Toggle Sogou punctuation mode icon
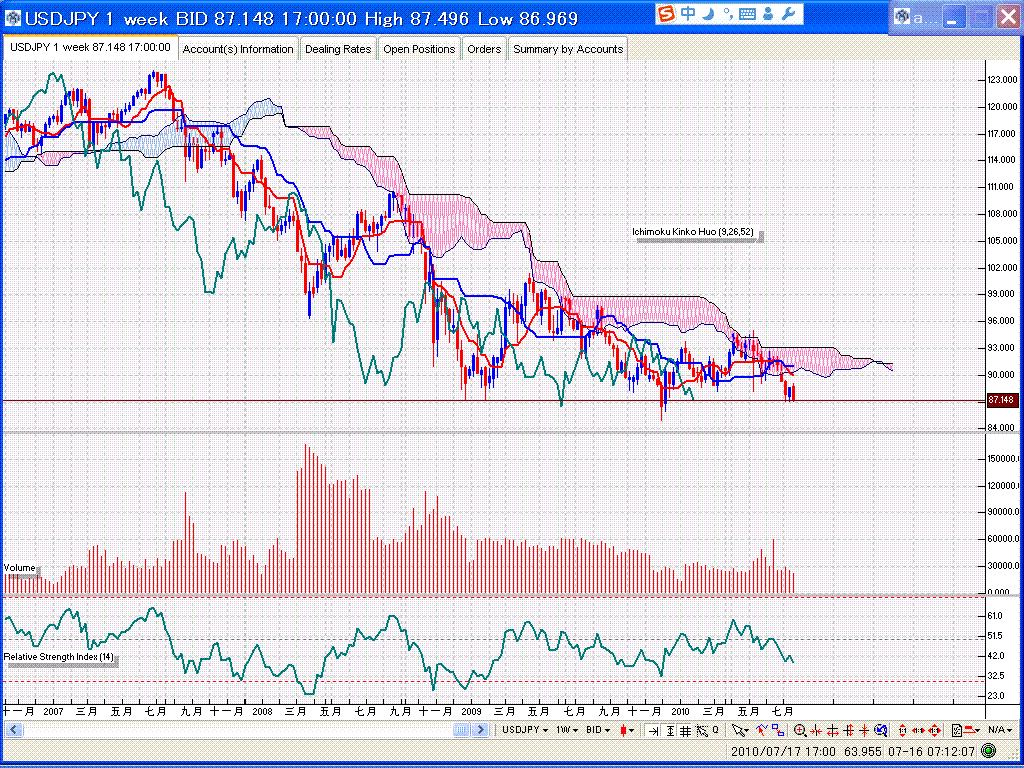Viewport: 1024px width, 768px height. [x=727, y=14]
